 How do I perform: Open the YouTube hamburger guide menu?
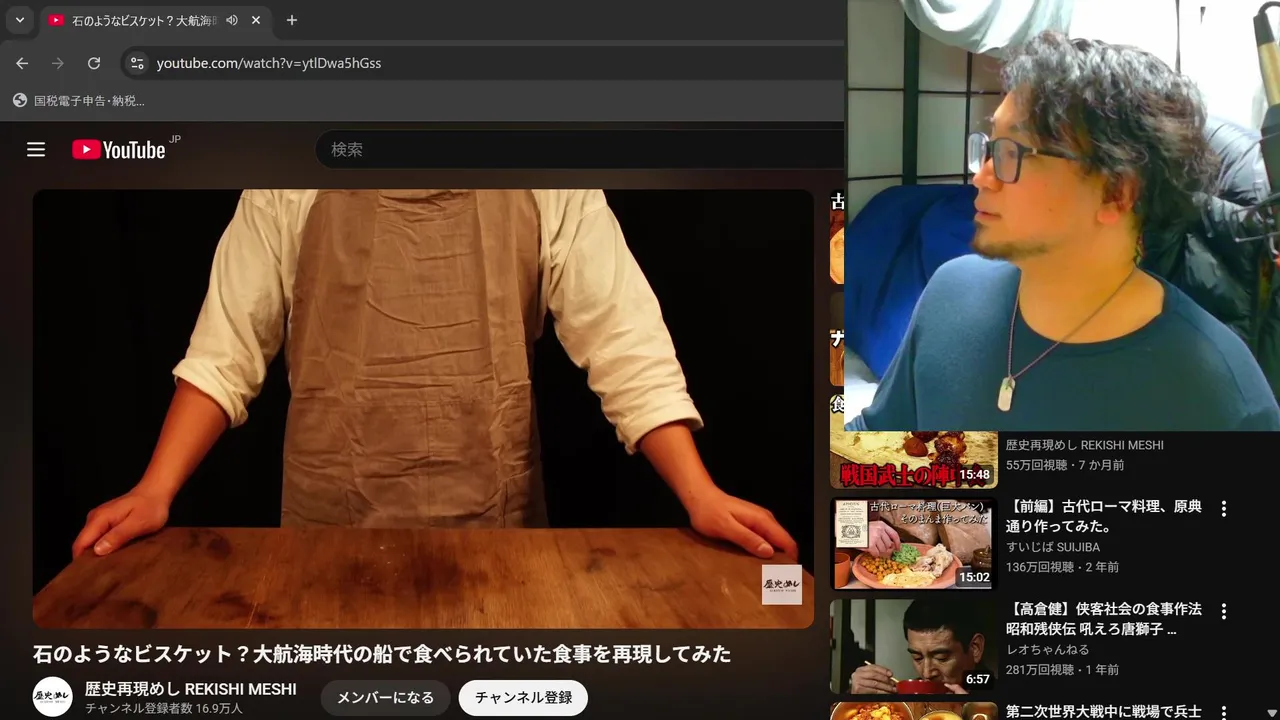point(36,150)
